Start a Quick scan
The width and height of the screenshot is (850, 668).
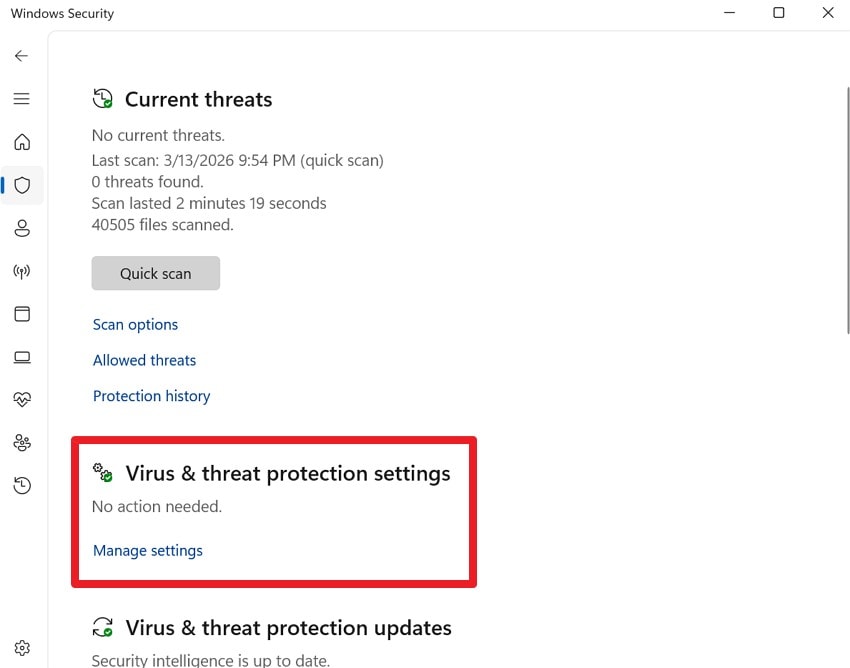[155, 273]
